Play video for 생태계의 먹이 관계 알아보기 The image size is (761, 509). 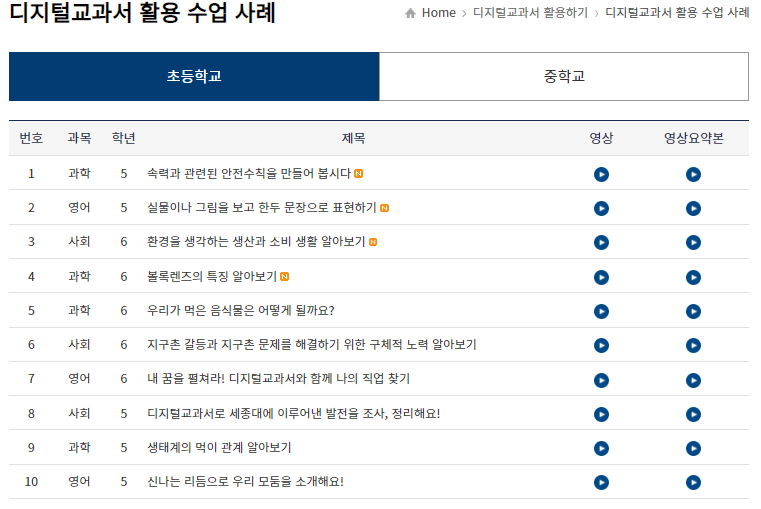(601, 448)
